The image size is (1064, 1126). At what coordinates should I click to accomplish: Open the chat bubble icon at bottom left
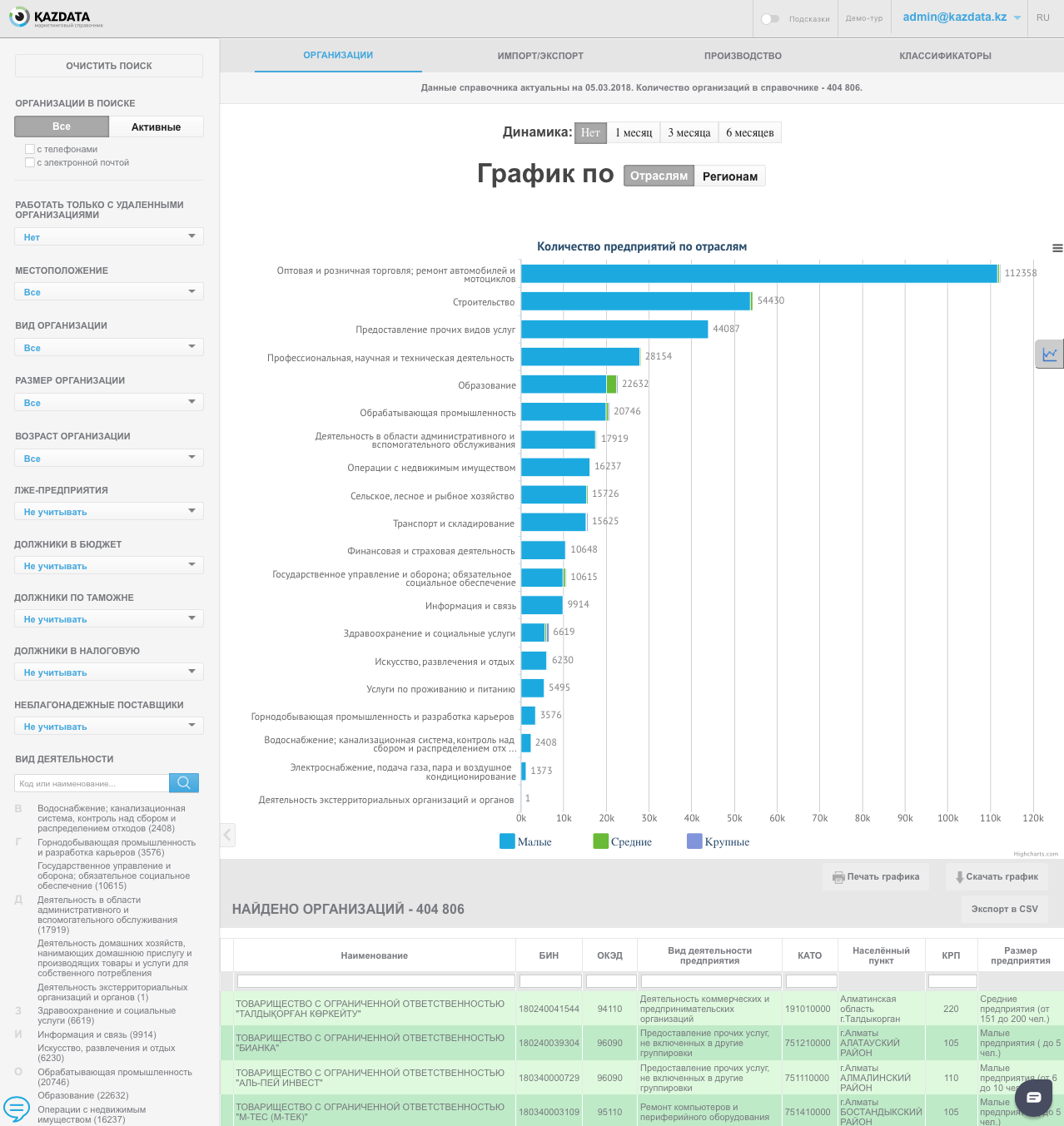[x=17, y=1109]
